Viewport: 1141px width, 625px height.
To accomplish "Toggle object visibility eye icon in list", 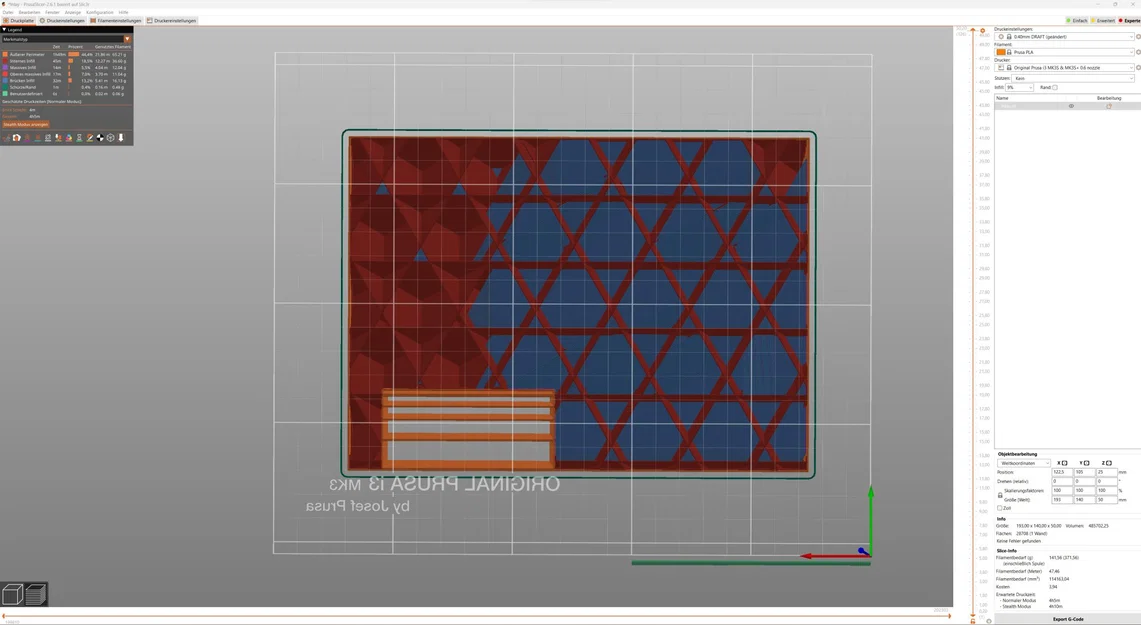I will (1071, 106).
